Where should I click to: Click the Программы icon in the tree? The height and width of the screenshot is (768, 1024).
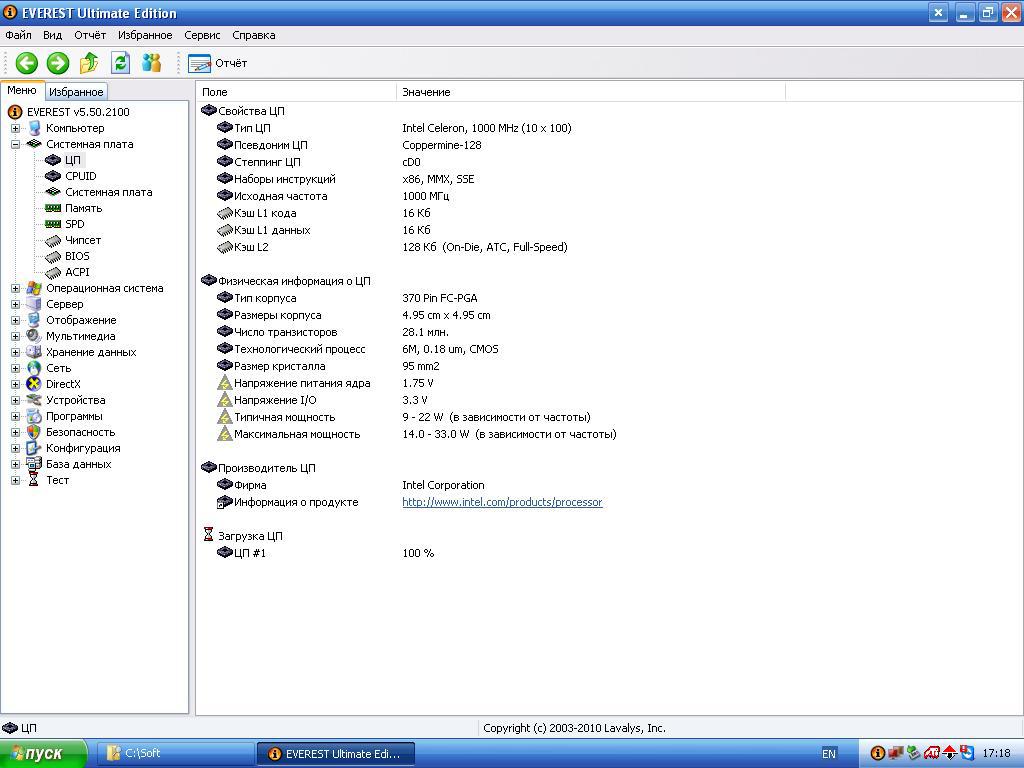click(x=34, y=416)
